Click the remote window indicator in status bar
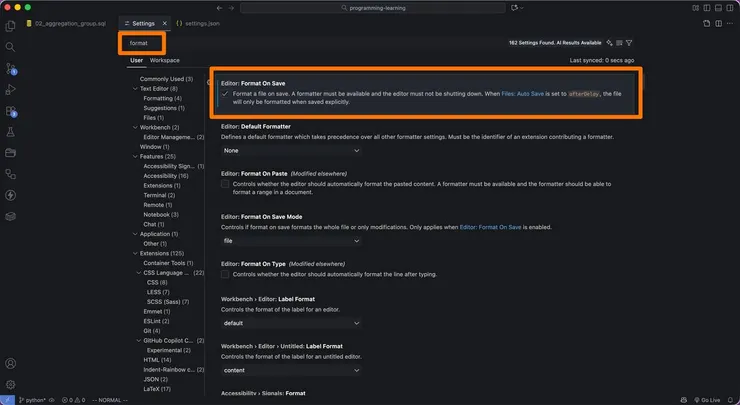This screenshot has height=405, width=740. [x=7, y=400]
